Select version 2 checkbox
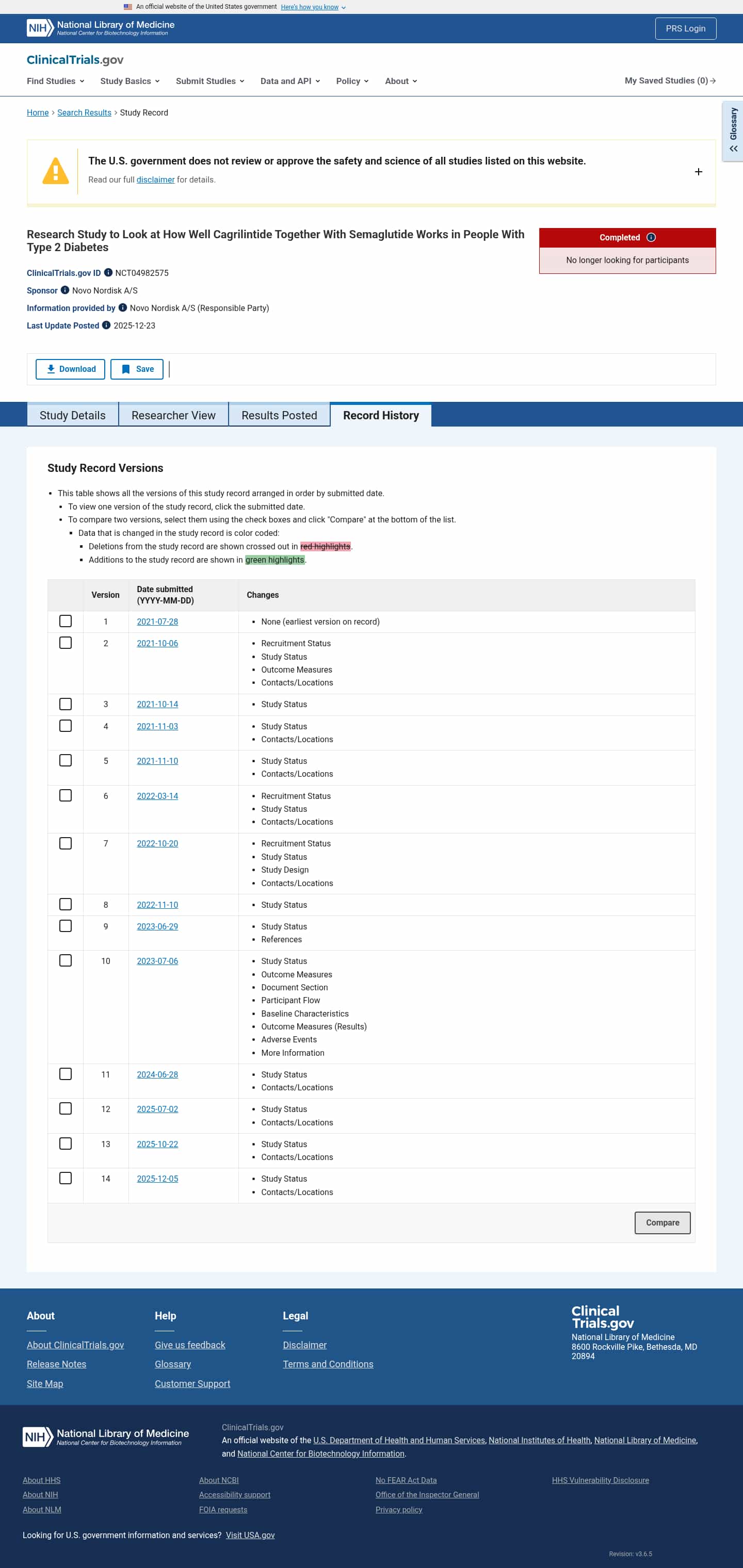The height and width of the screenshot is (1568, 743). click(x=66, y=643)
